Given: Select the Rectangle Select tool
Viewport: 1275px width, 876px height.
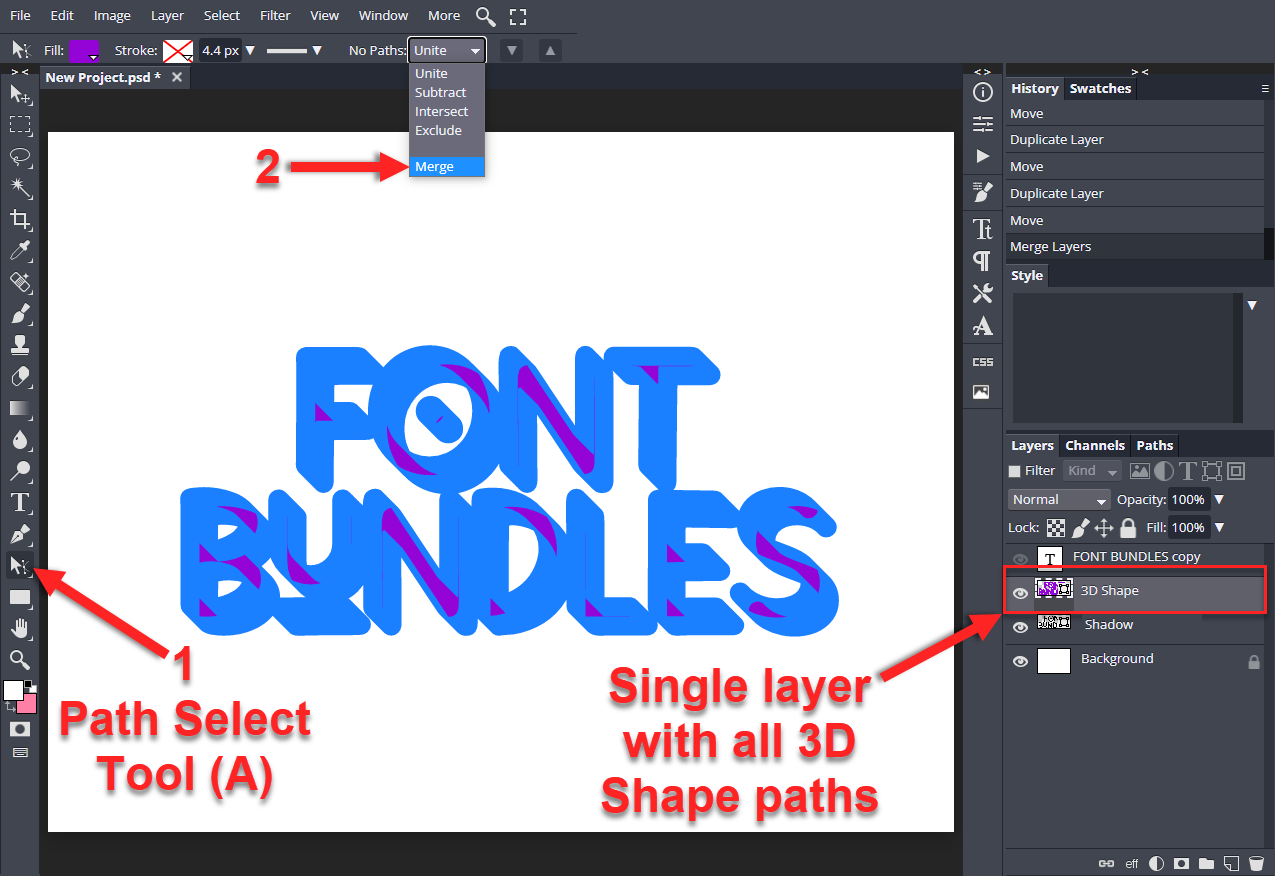Looking at the screenshot, I should pos(20,125).
